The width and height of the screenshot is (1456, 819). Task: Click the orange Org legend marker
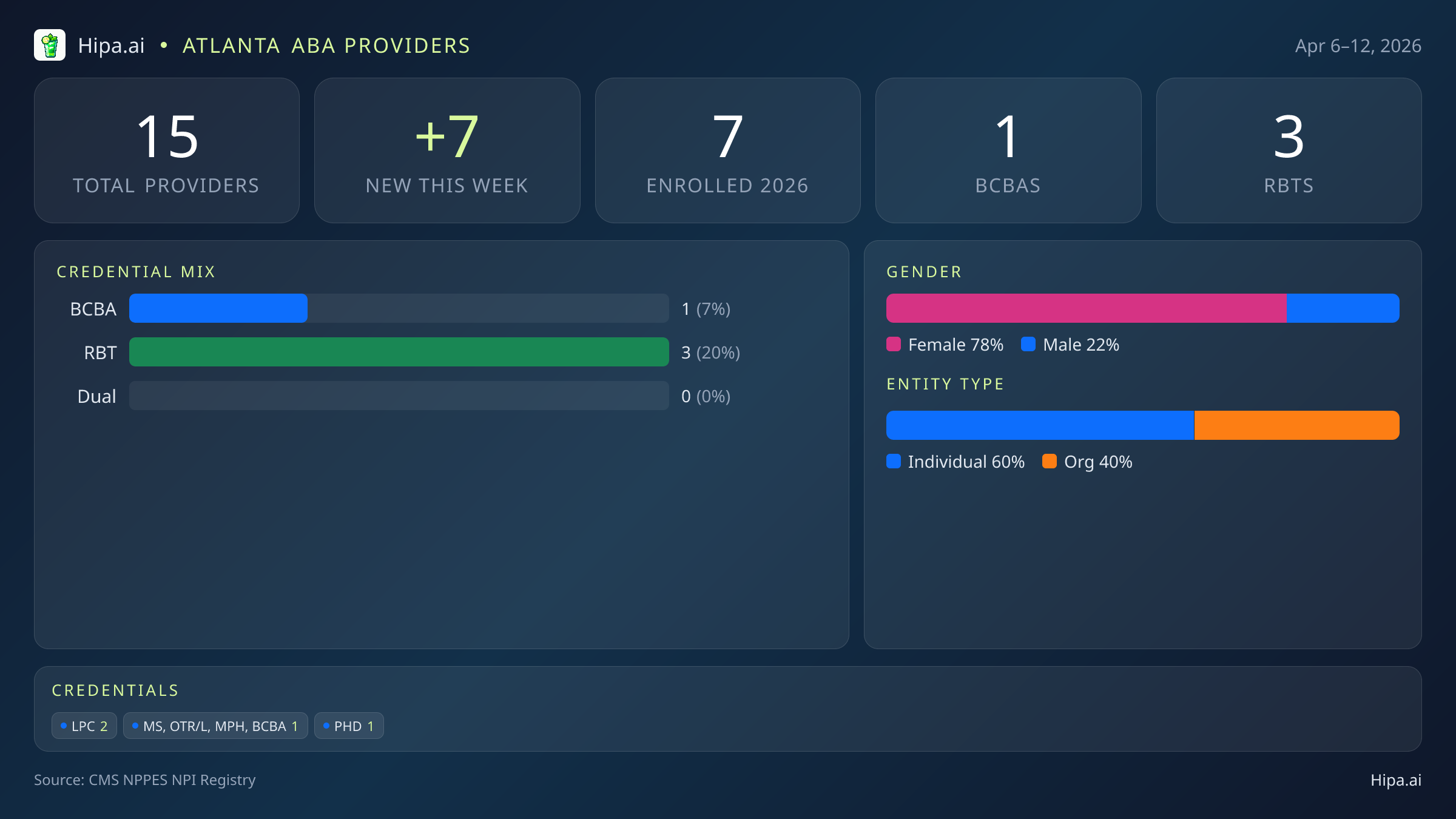point(1051,462)
